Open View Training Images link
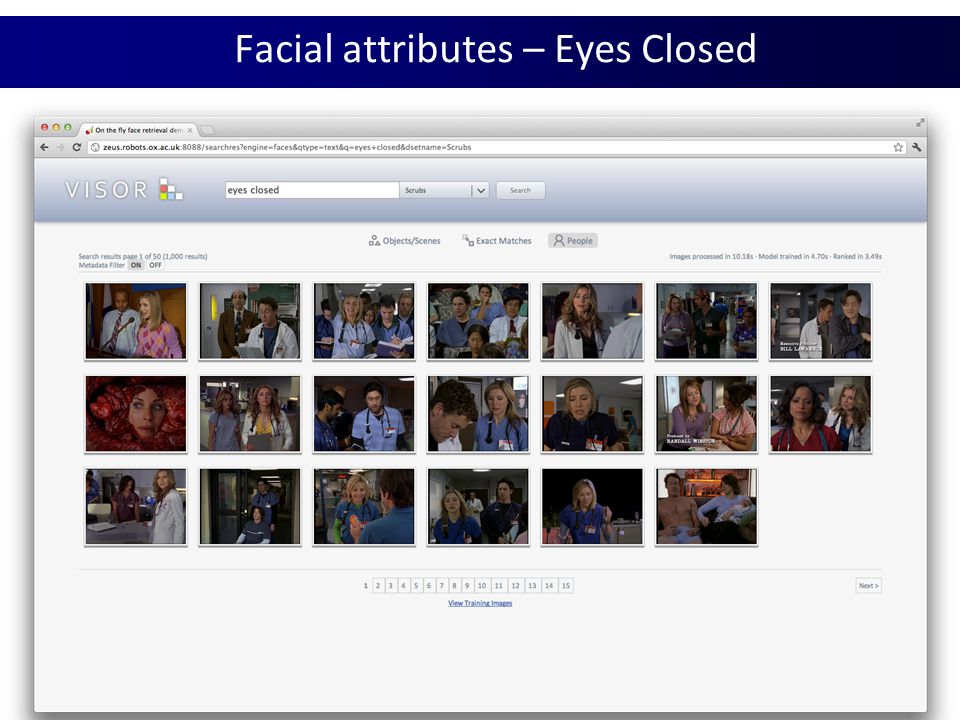 point(480,603)
